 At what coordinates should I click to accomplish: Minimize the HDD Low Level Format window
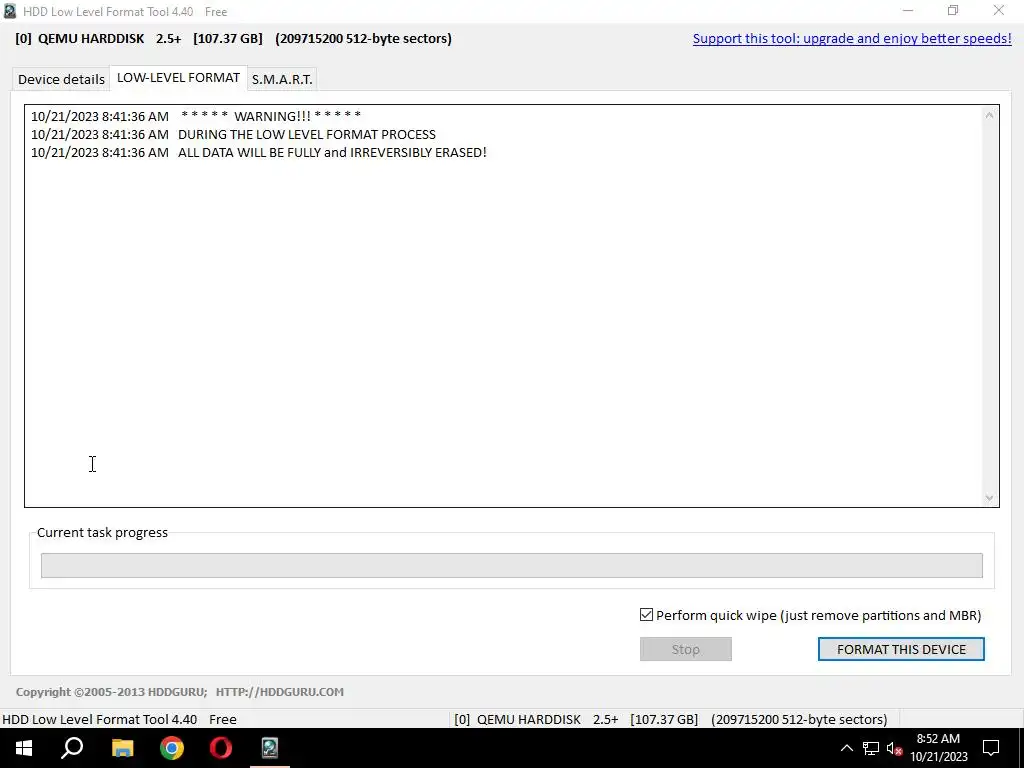tap(908, 11)
